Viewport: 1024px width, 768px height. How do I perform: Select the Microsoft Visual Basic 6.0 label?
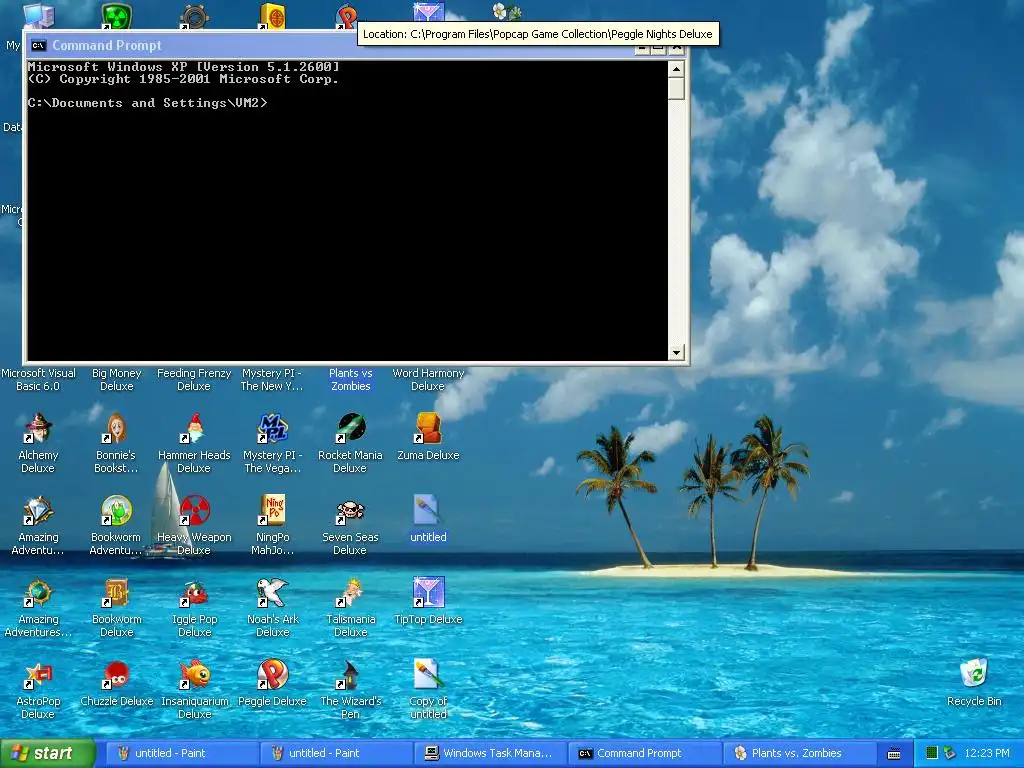38,379
